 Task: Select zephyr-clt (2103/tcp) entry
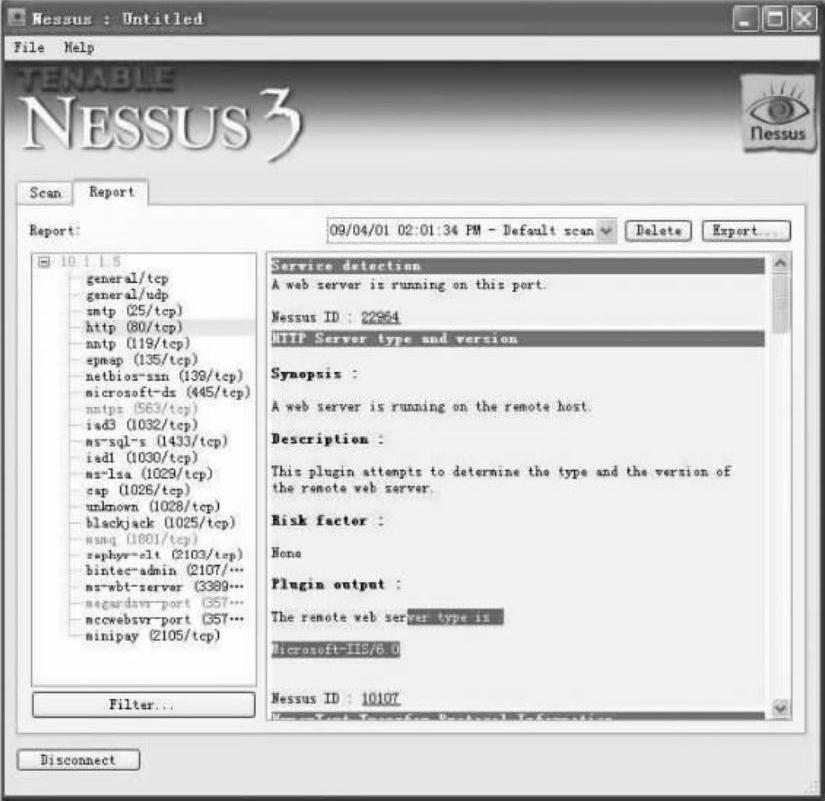[x=165, y=555]
